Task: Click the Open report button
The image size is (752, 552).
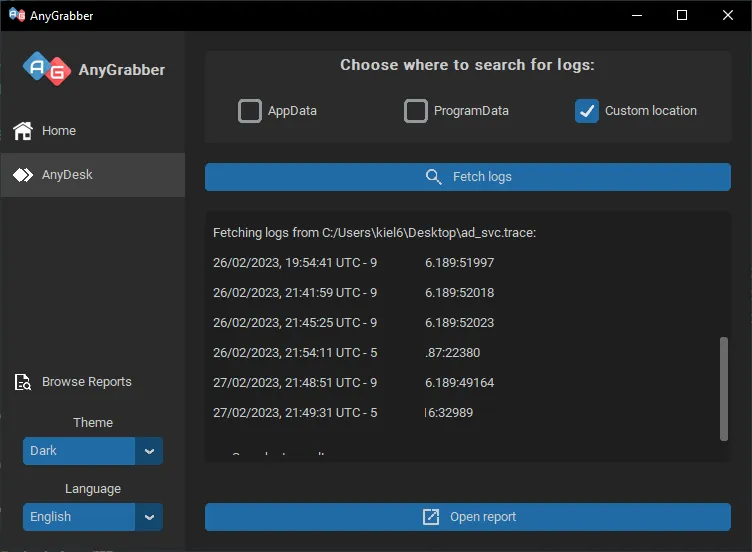Action: coord(468,517)
